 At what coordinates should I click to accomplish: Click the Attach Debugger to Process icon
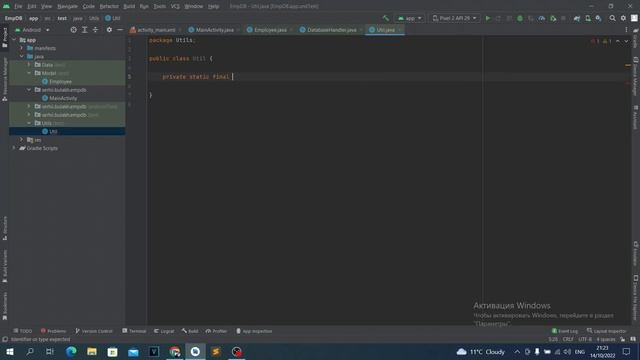[x=553, y=18]
